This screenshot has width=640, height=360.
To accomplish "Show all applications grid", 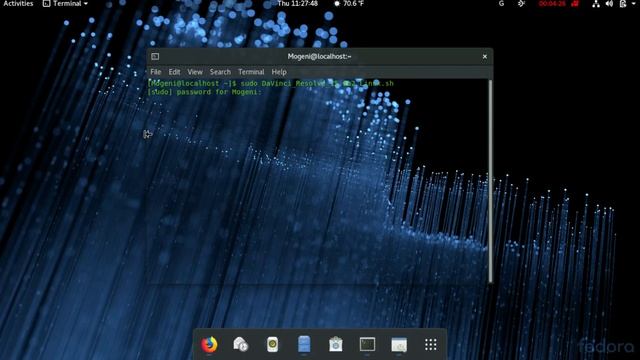I will [431, 344].
